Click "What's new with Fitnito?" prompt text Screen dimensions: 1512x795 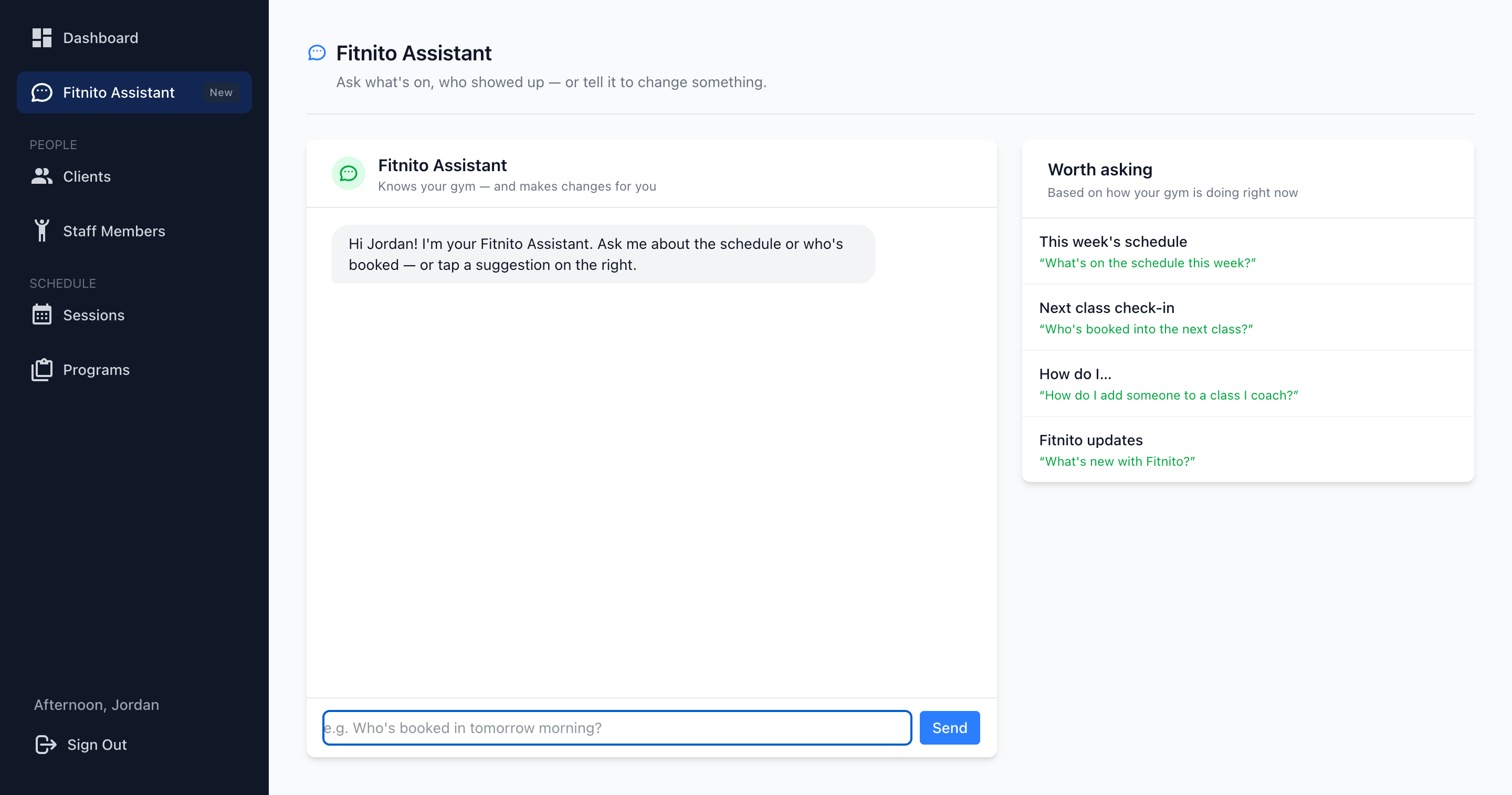1116,462
